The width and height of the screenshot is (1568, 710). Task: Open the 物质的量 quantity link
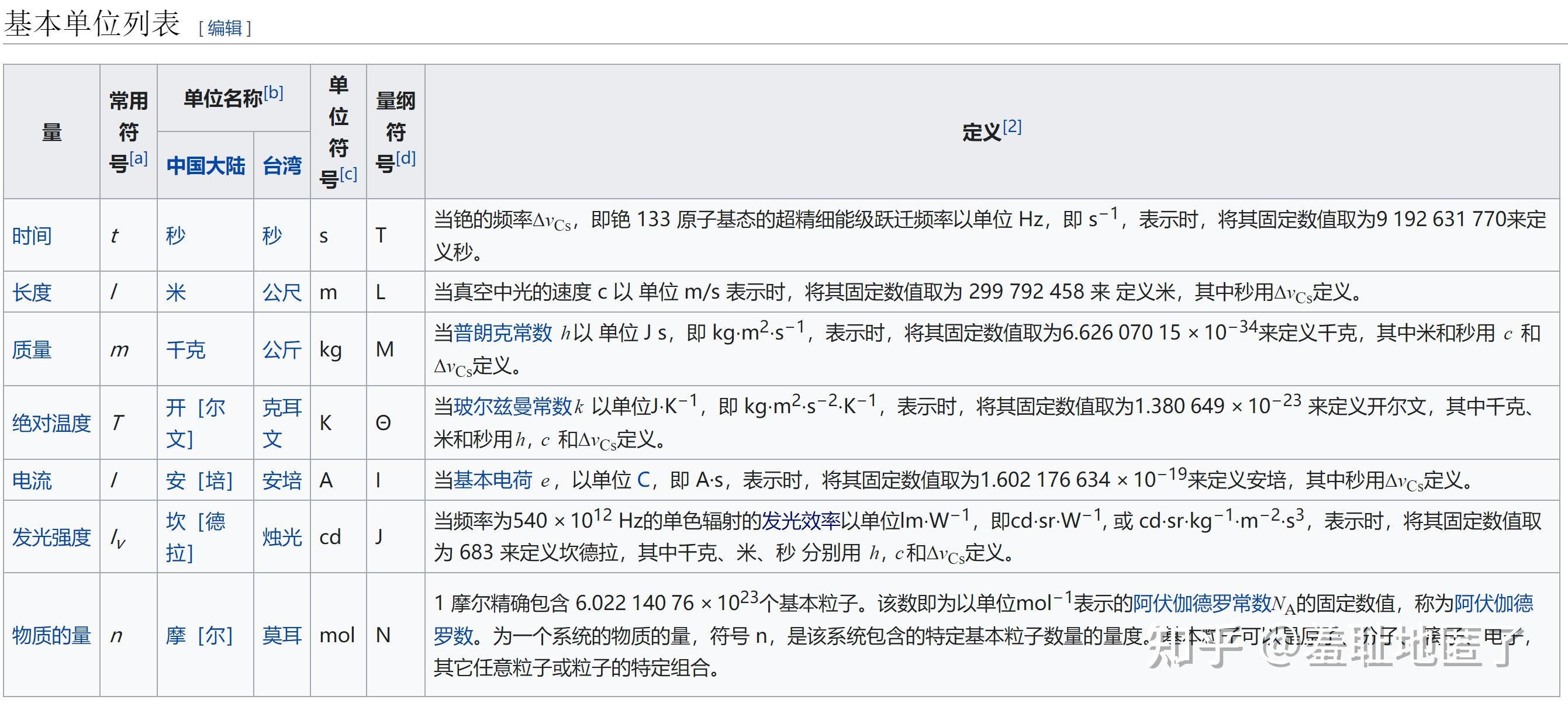pyautogui.click(x=51, y=636)
